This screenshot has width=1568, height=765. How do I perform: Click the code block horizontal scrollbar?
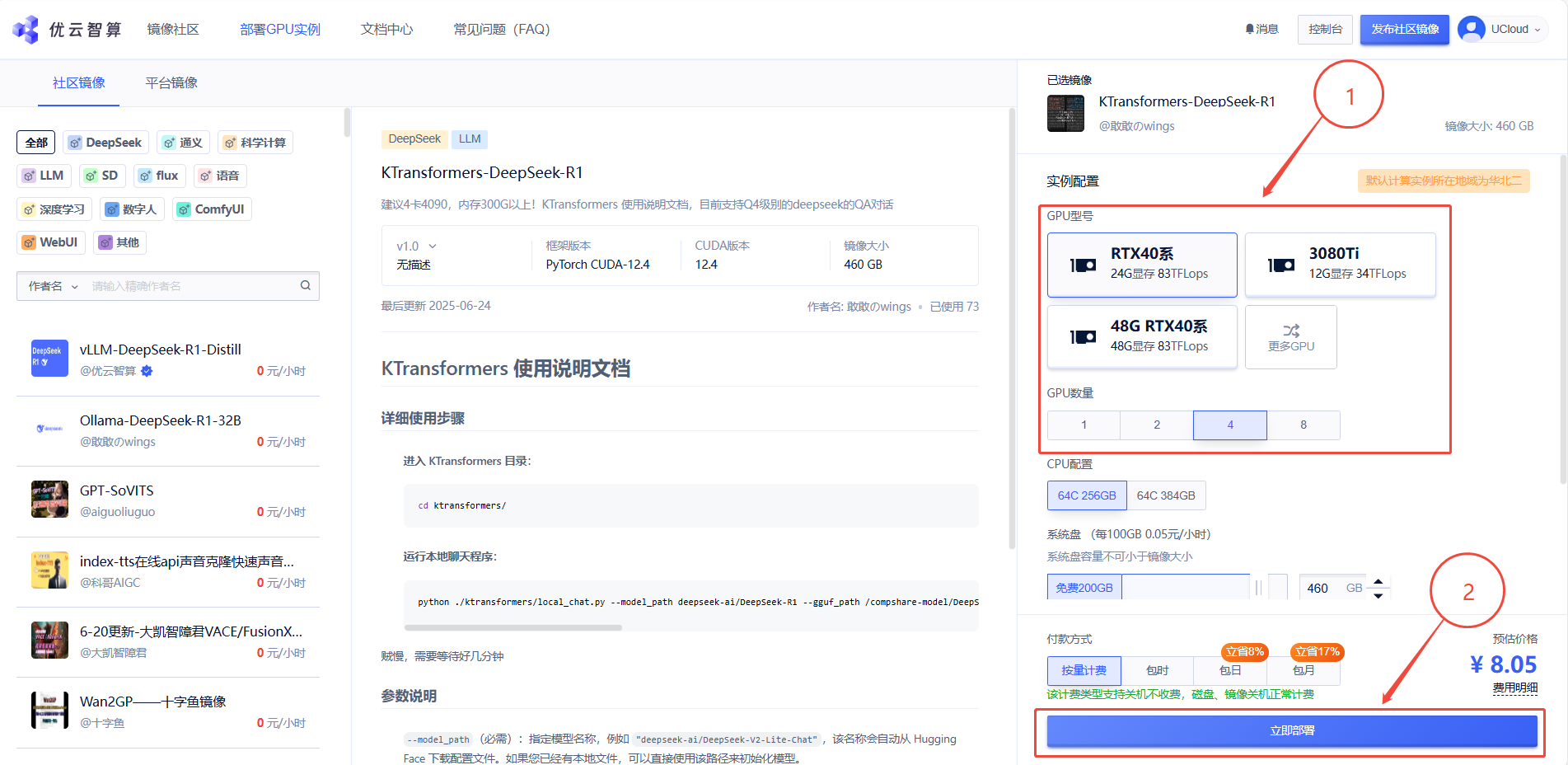click(513, 627)
